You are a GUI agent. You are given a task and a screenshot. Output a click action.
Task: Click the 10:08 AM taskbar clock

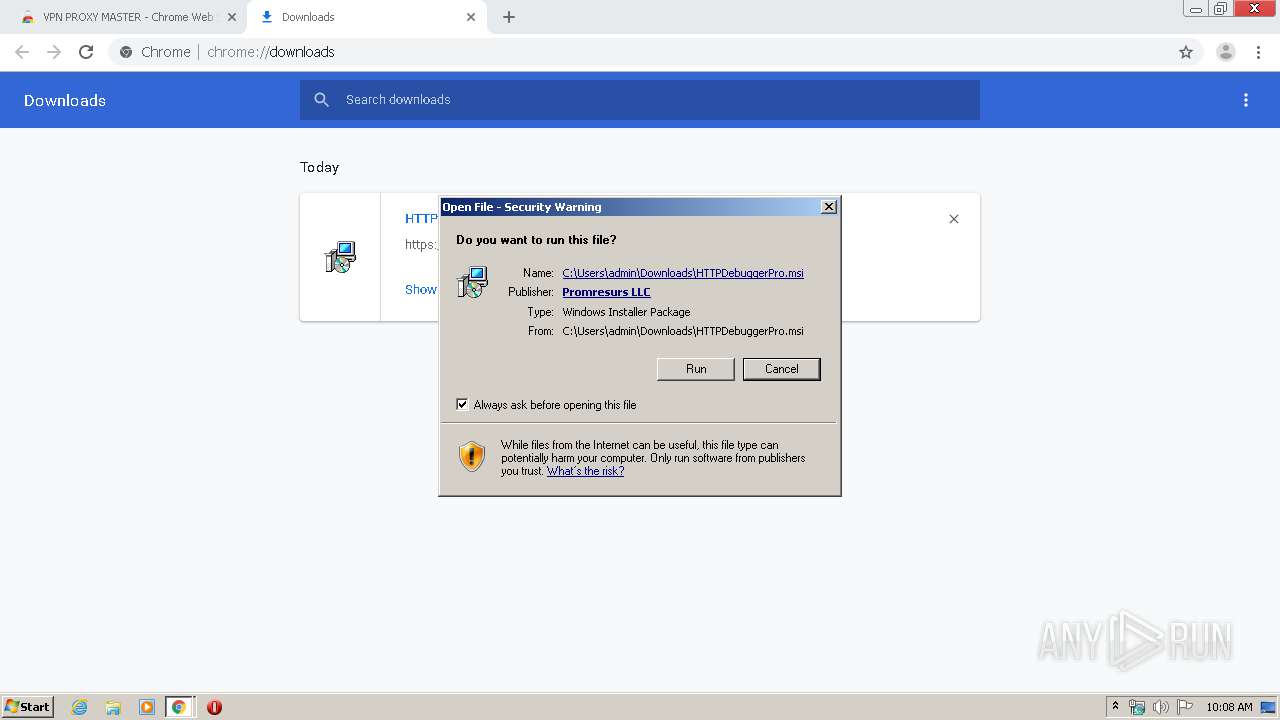coord(1229,707)
